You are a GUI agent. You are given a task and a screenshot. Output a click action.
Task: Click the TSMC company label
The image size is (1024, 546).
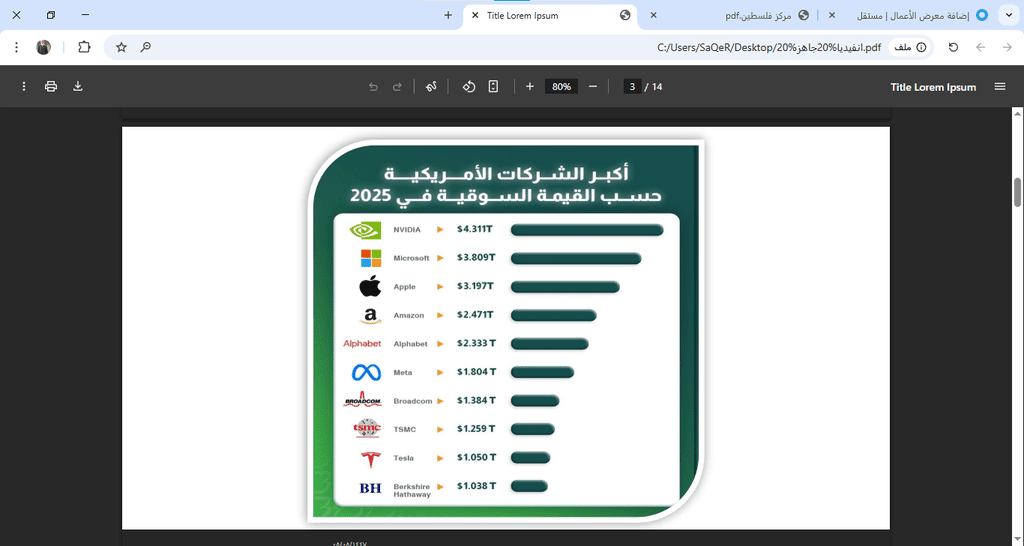tap(405, 430)
